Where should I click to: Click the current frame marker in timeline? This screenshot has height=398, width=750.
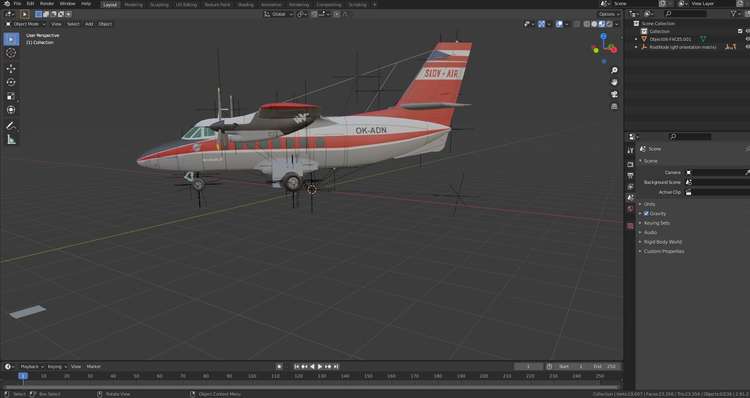pos(22,376)
